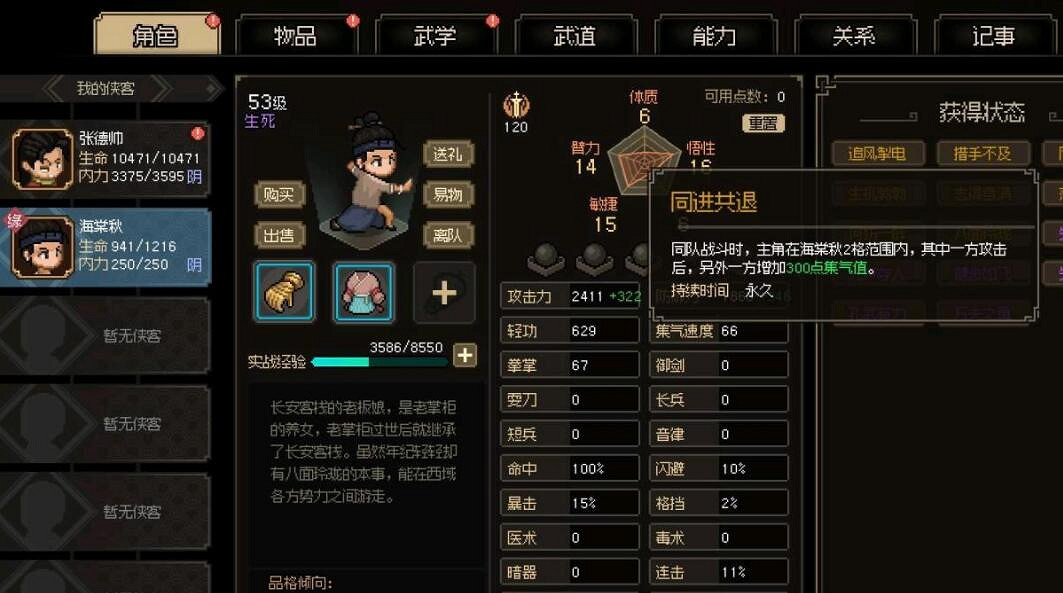Click the 送礼 gift button
This screenshot has height=593, width=1063.
[448, 154]
